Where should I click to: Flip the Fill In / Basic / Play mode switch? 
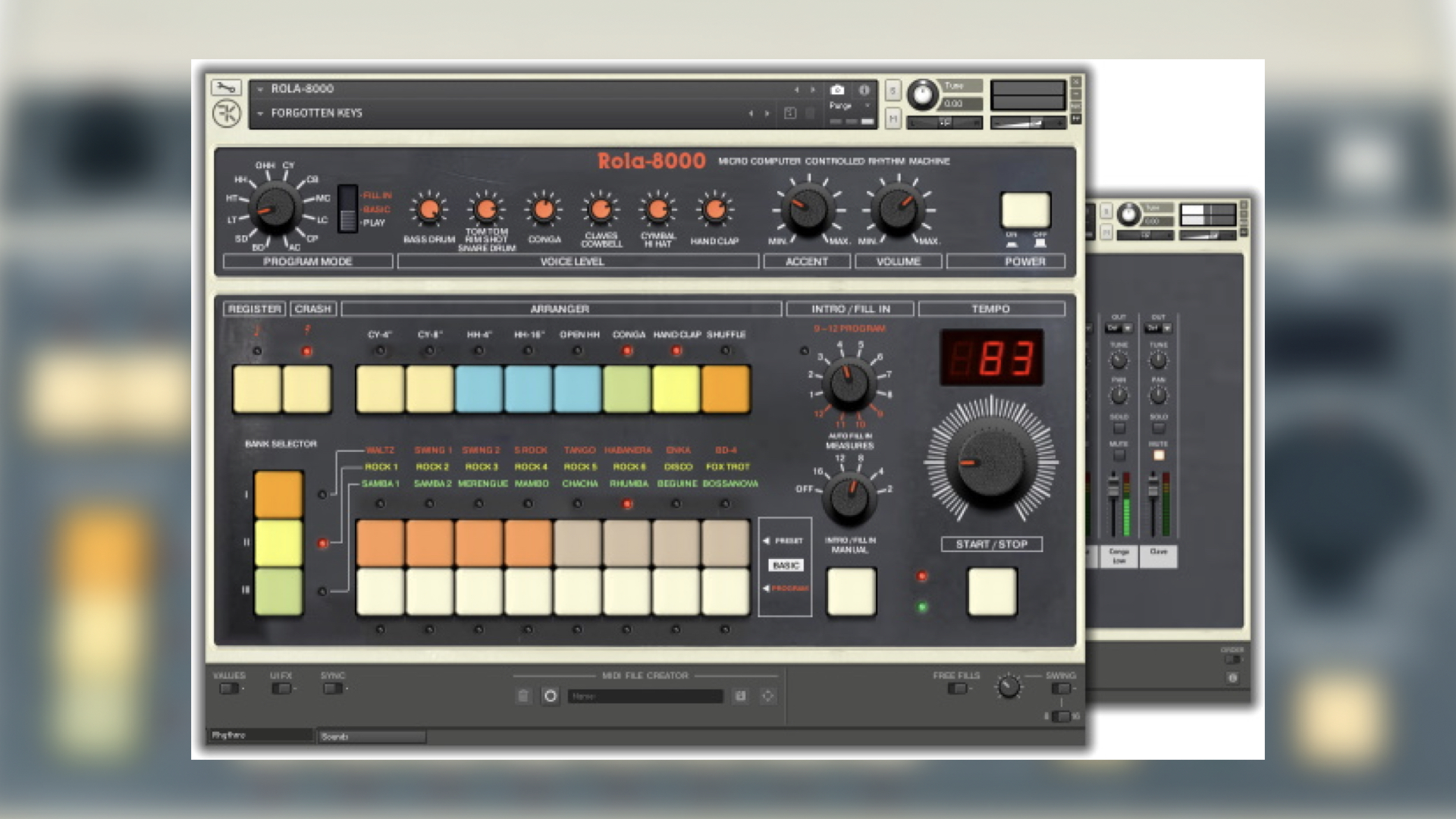347,209
